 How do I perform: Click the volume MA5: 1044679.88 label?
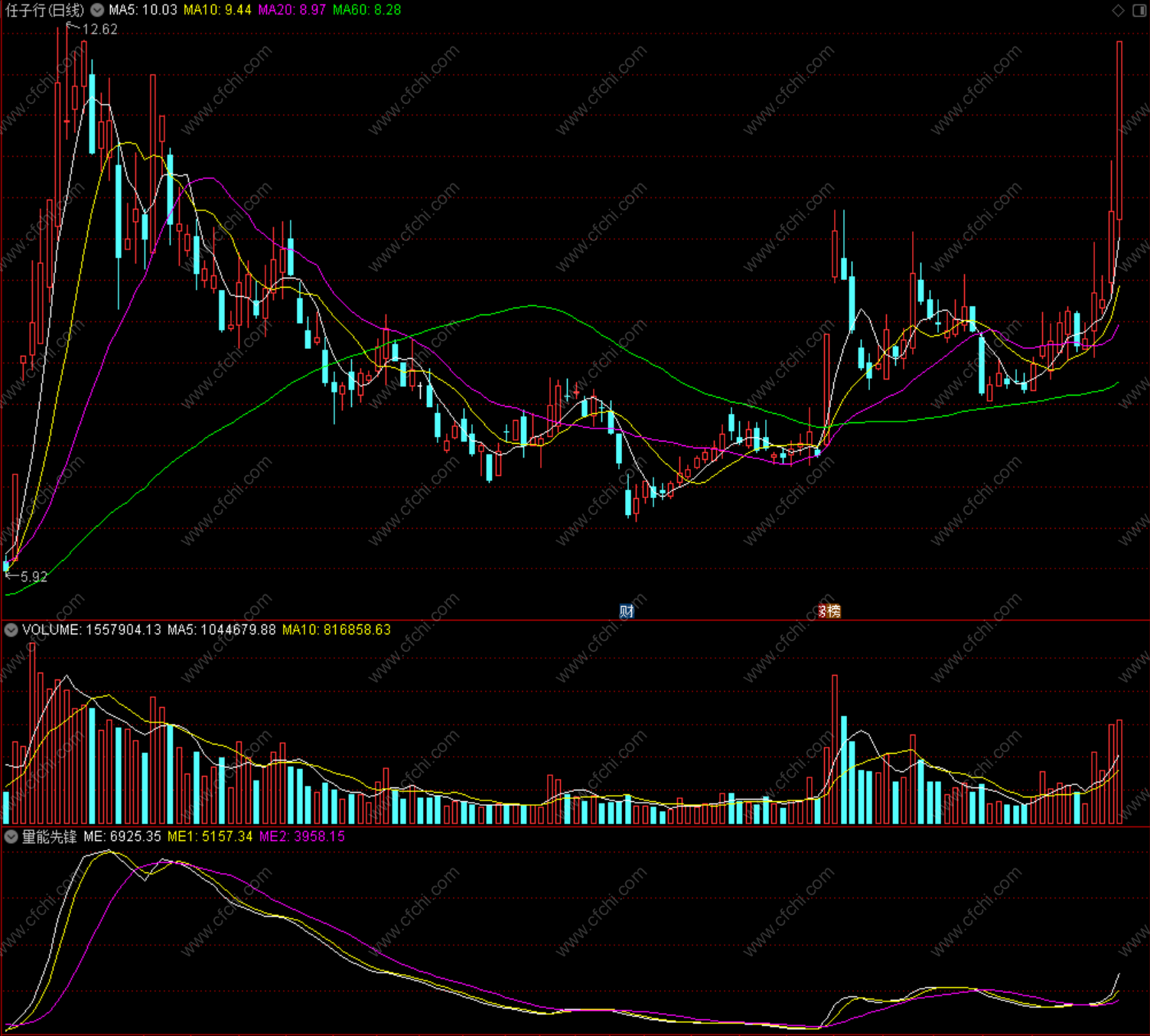click(x=222, y=630)
